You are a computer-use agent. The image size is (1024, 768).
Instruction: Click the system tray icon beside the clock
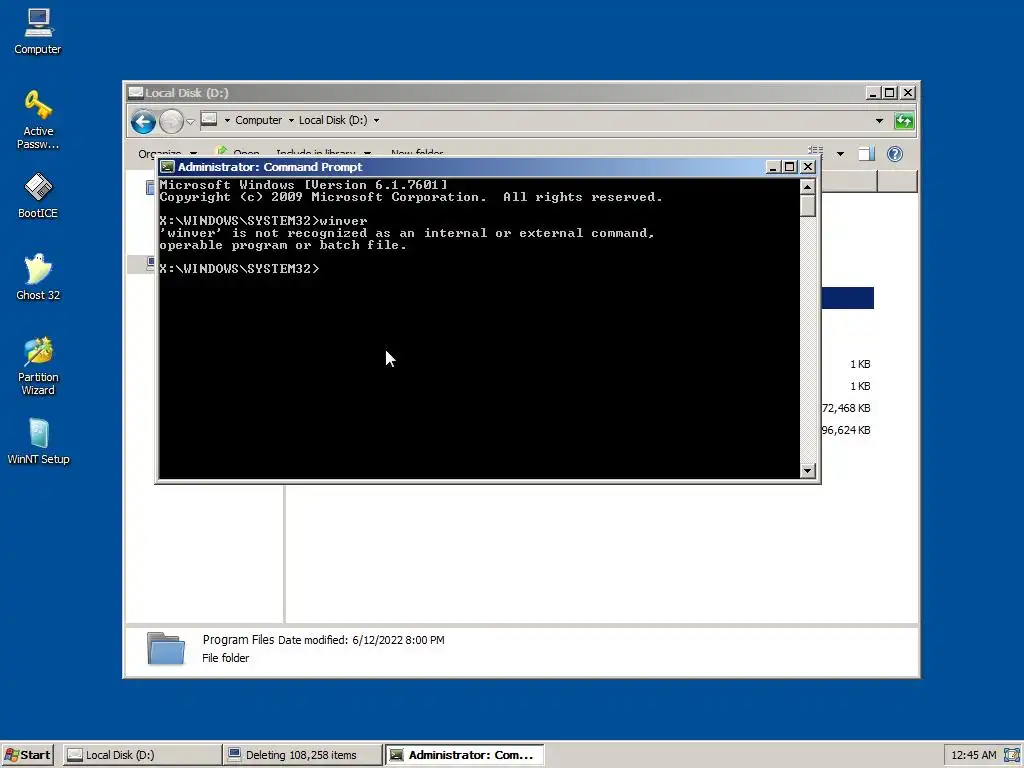click(x=1012, y=755)
